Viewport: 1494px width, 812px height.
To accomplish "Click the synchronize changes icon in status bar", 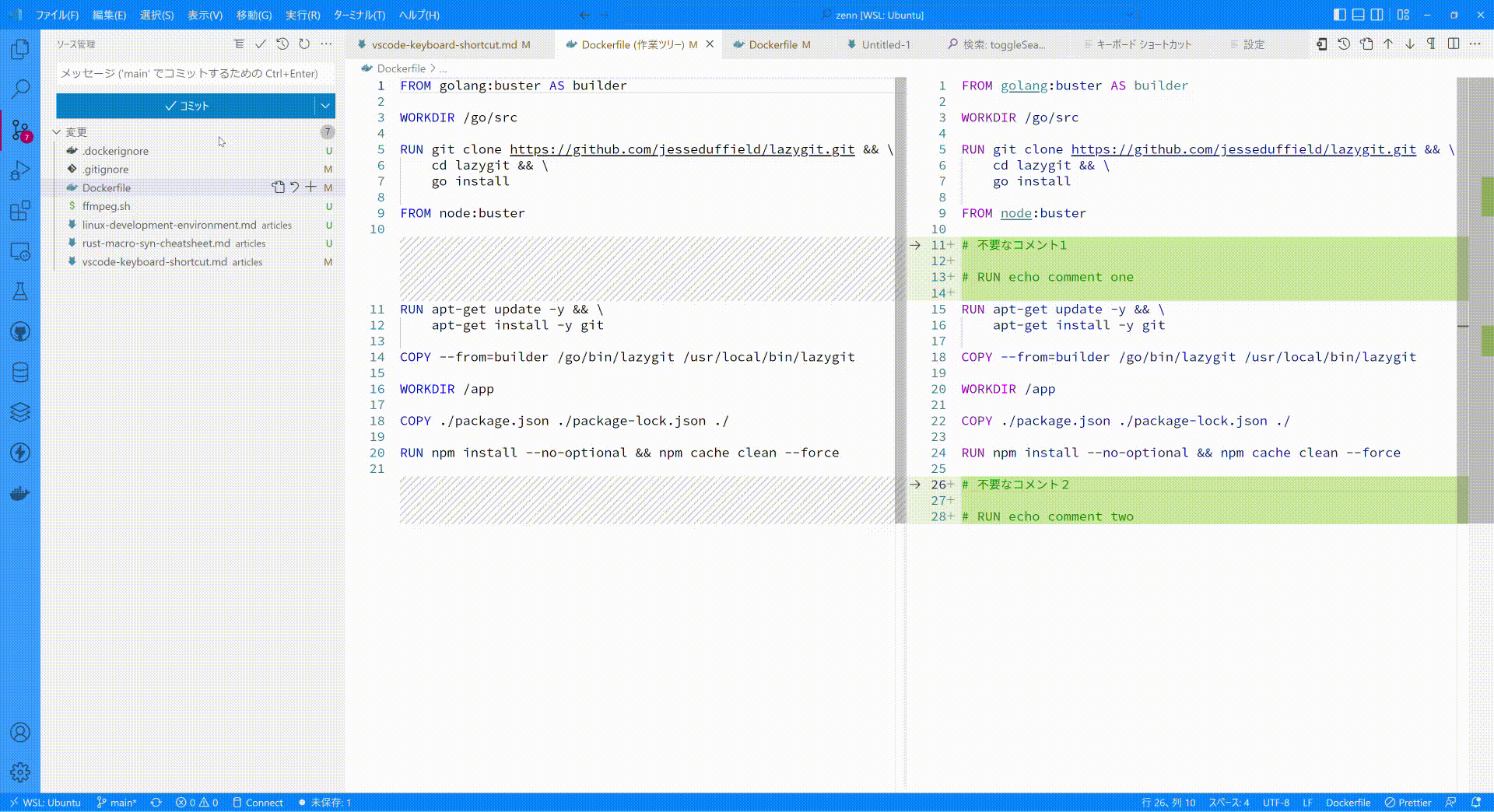I will click(156, 803).
